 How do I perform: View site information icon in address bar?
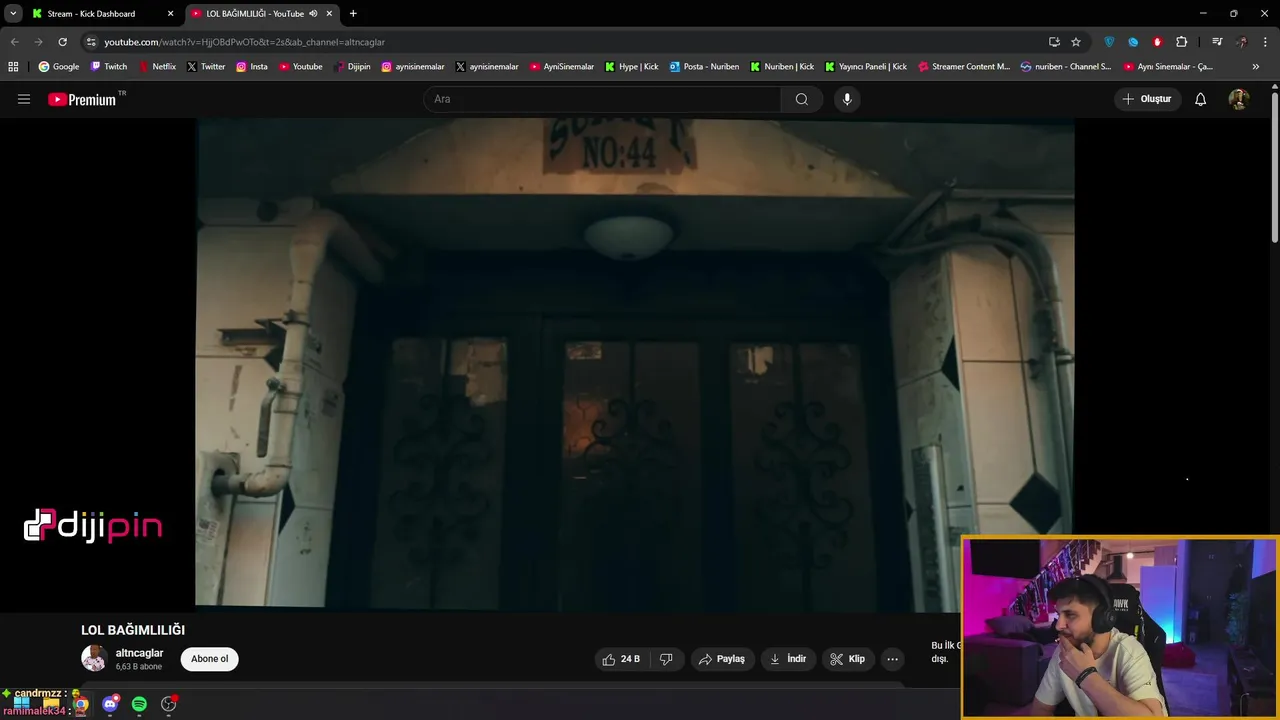click(x=91, y=42)
